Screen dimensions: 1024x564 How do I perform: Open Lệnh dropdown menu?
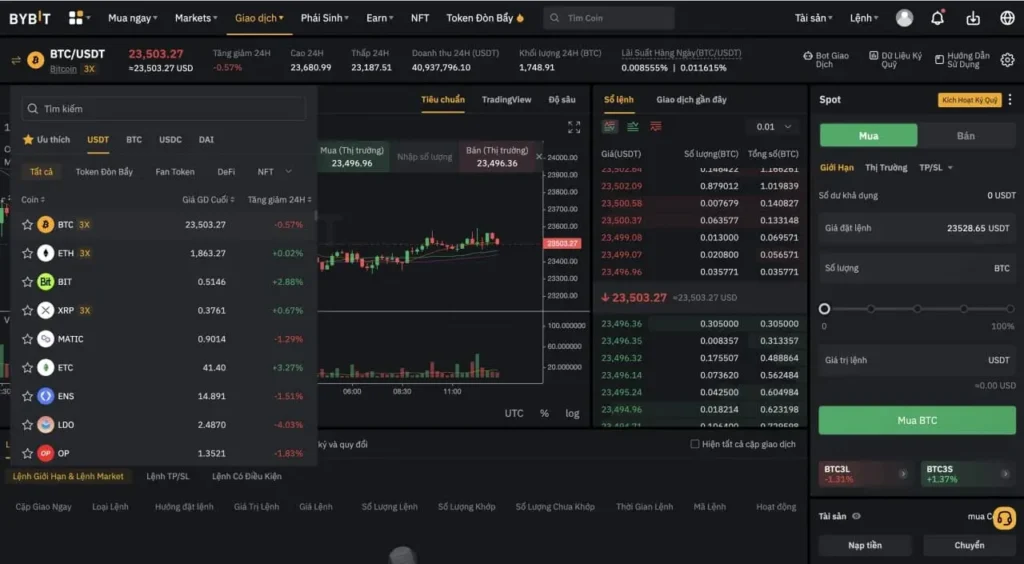[864, 18]
